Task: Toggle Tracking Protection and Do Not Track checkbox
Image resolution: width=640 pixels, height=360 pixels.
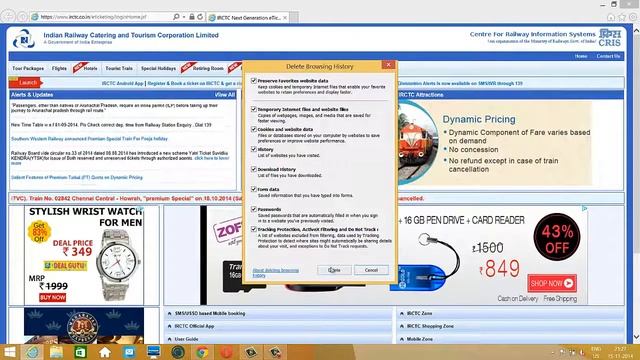Action: pos(254,229)
